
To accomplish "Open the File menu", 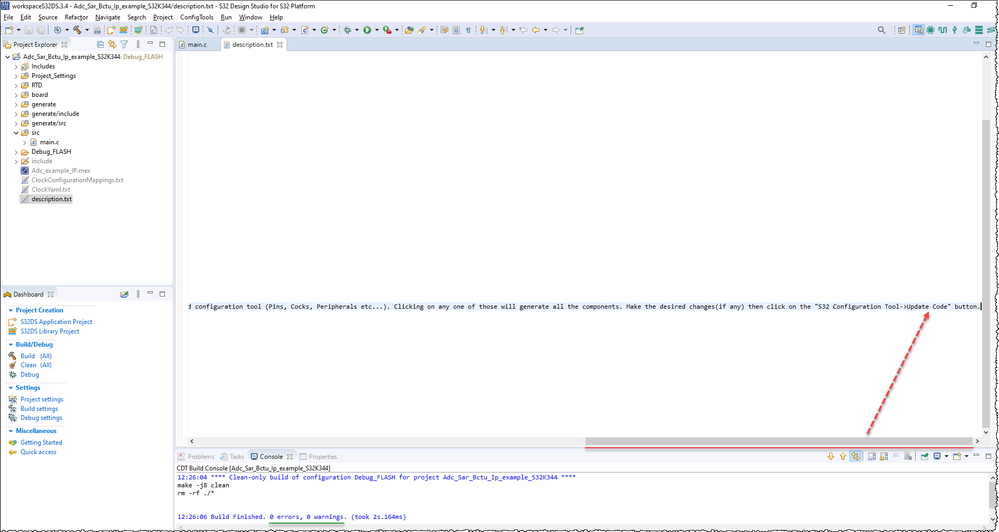I will click(8, 17).
